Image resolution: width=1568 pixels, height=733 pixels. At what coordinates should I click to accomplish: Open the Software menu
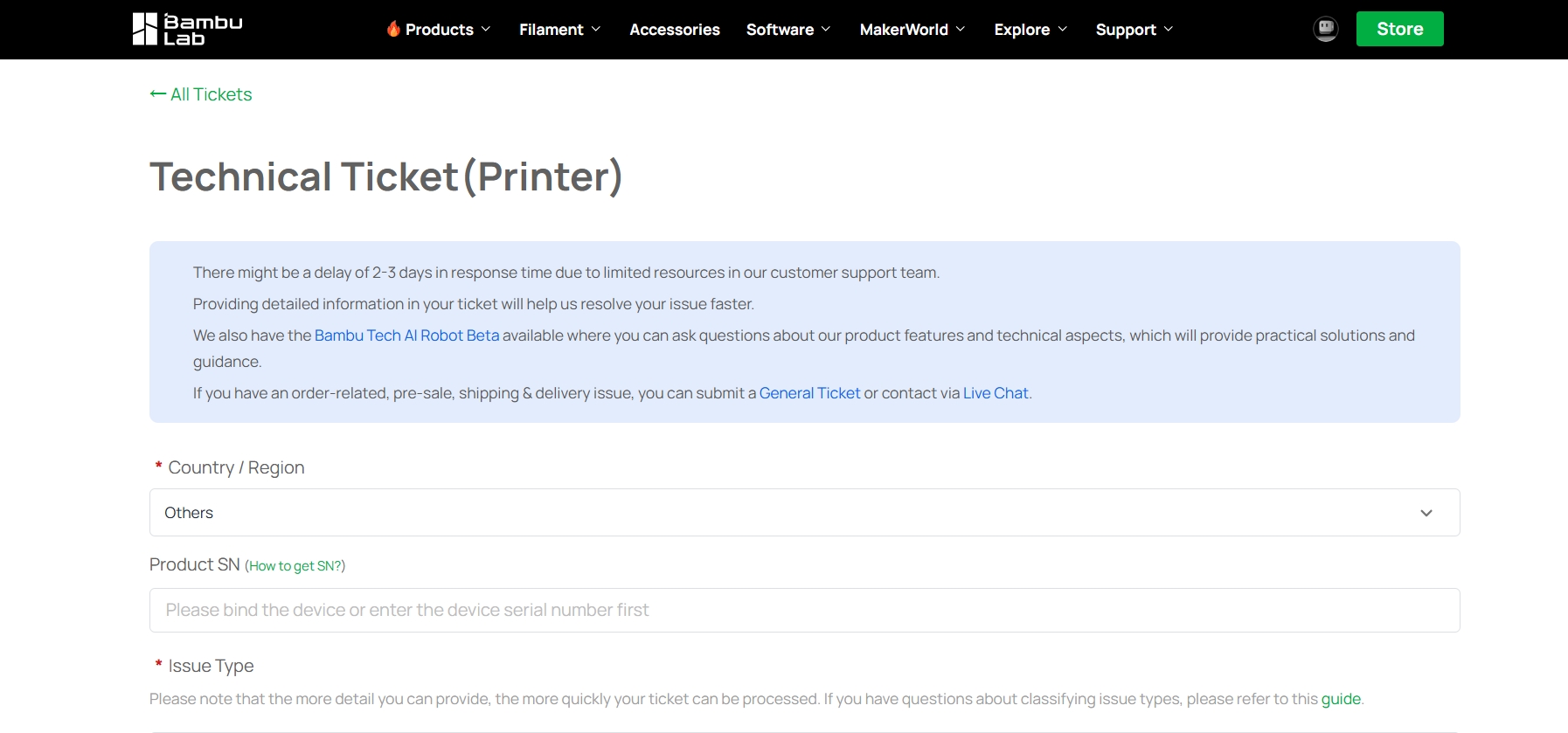788,30
